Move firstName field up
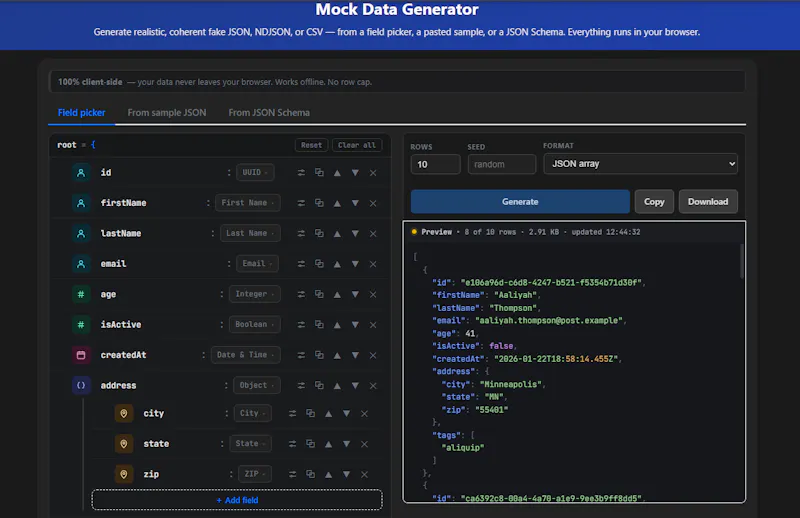Image resolution: width=800 pixels, height=518 pixels. point(337,203)
